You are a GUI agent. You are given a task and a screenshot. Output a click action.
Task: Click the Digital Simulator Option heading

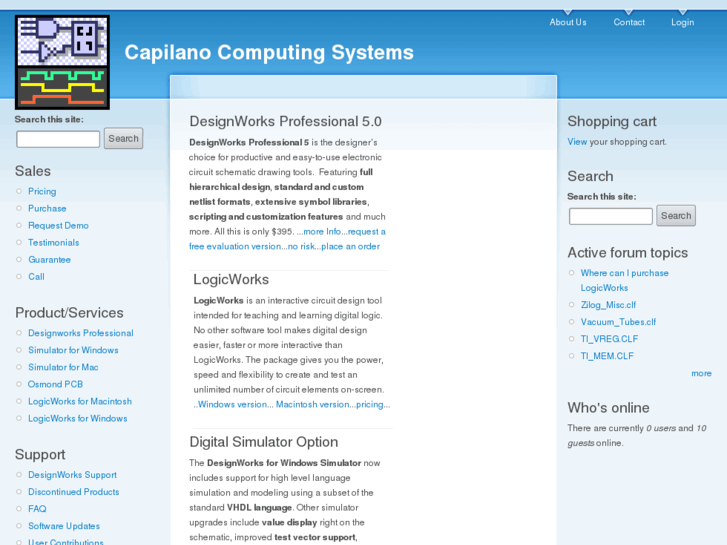263,442
